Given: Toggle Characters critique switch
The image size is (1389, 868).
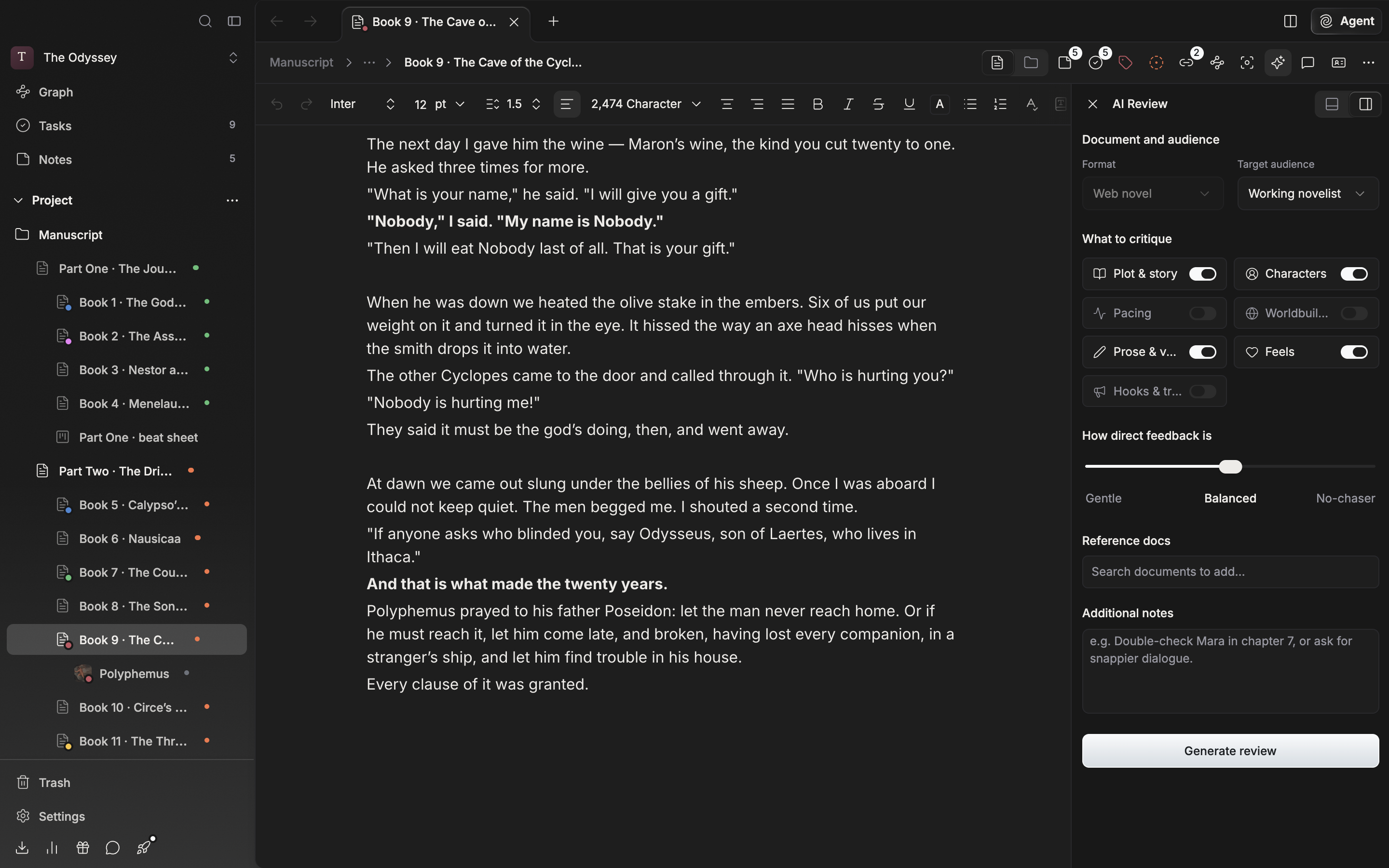Looking at the screenshot, I should 1354,274.
